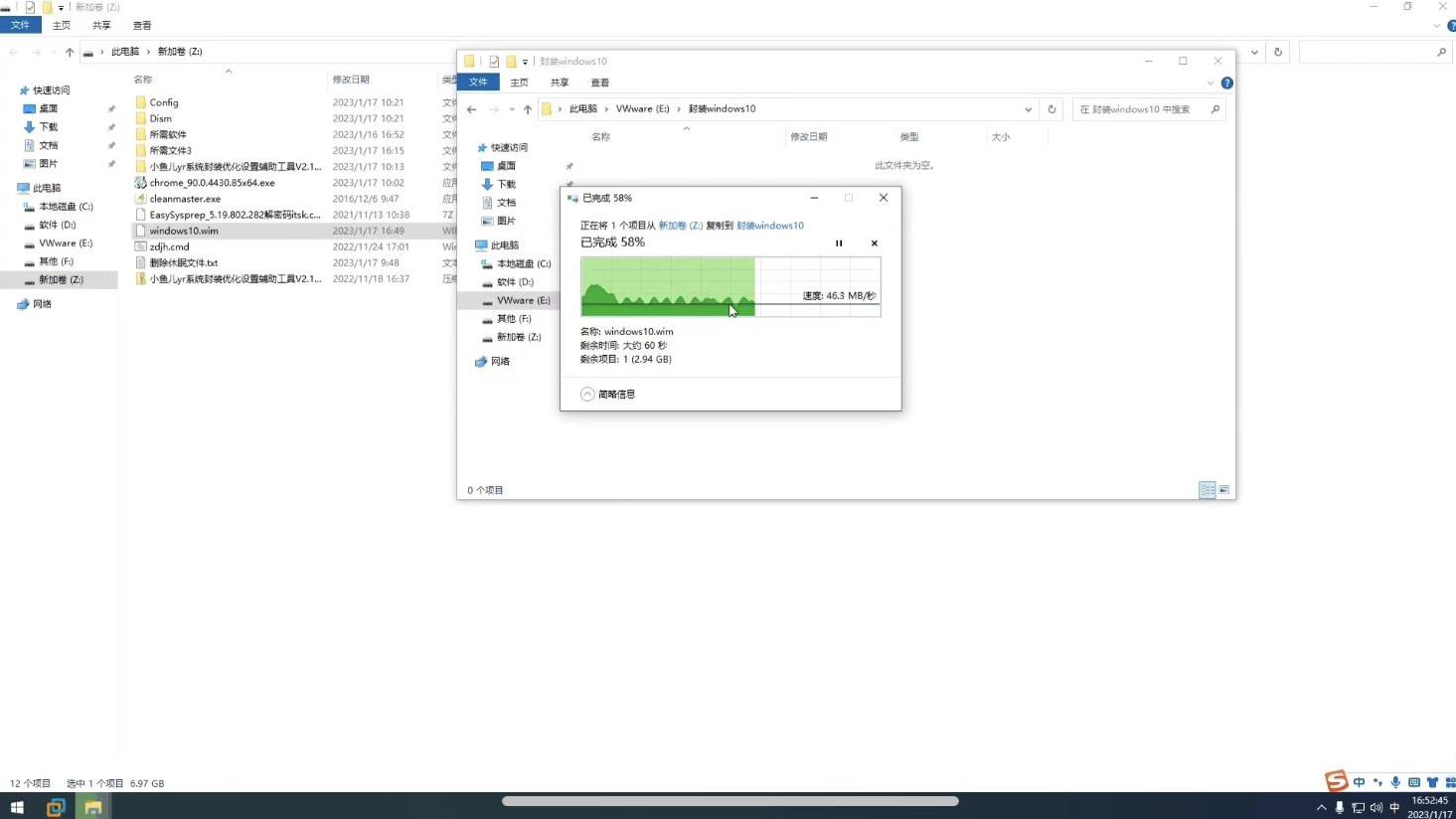Open 文件 tab in 封装windows10 window
The width and height of the screenshot is (1456, 819).
click(x=478, y=82)
